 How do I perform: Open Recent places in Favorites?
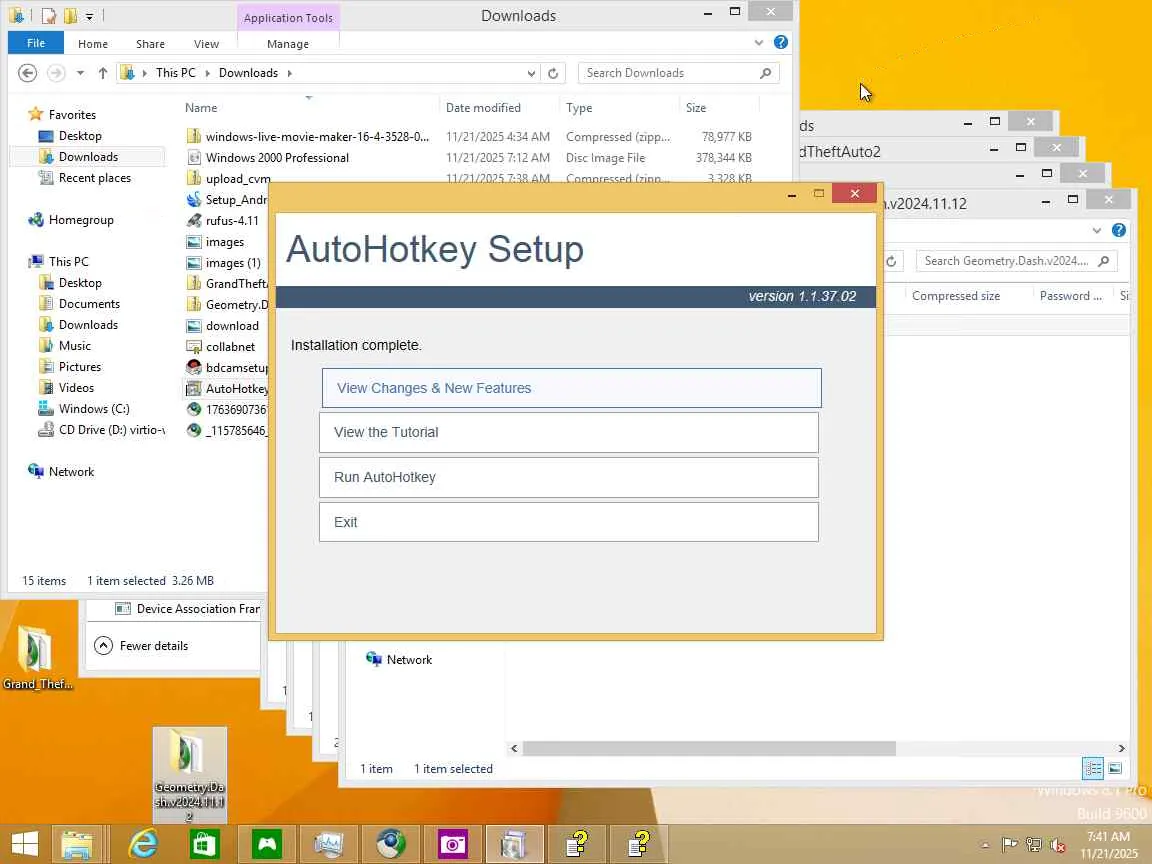(x=95, y=178)
